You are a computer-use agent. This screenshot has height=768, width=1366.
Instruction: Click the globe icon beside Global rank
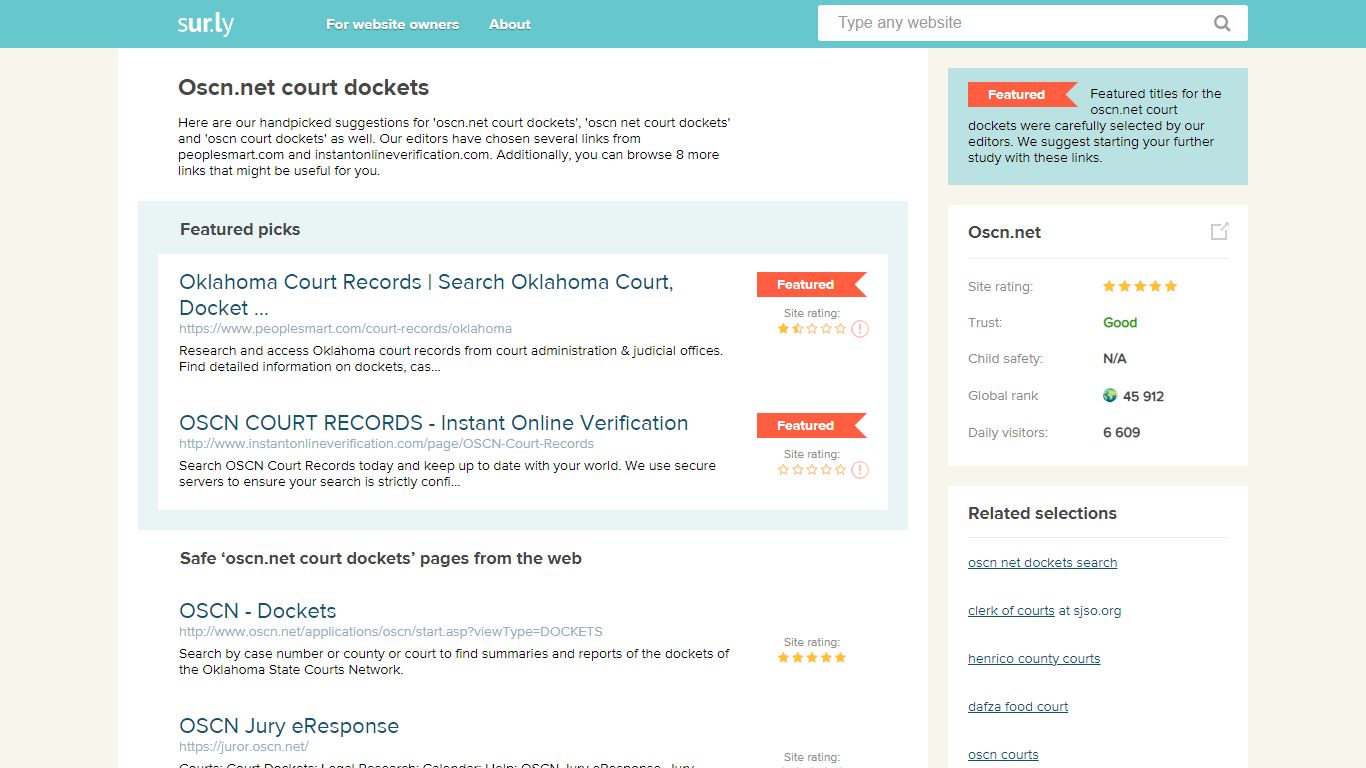(1110, 395)
